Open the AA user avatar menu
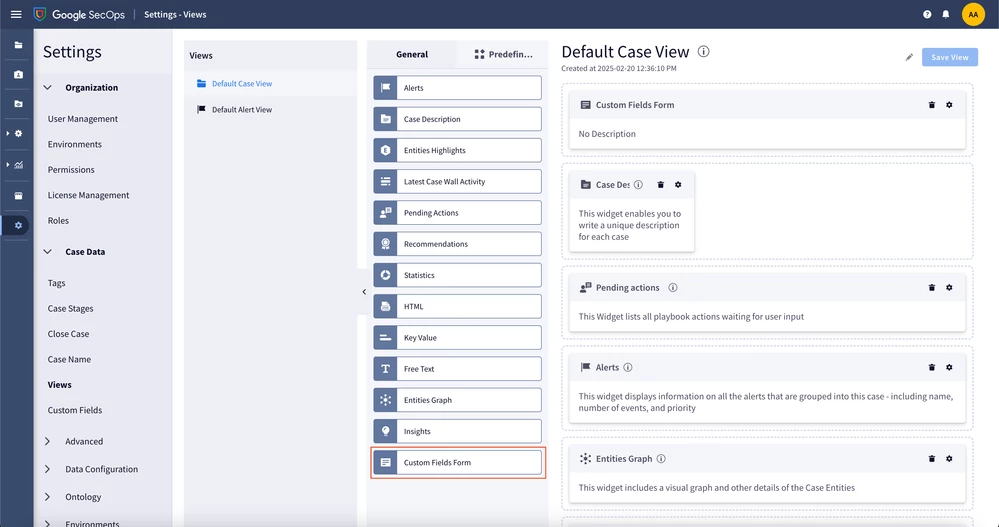 [x=973, y=14]
